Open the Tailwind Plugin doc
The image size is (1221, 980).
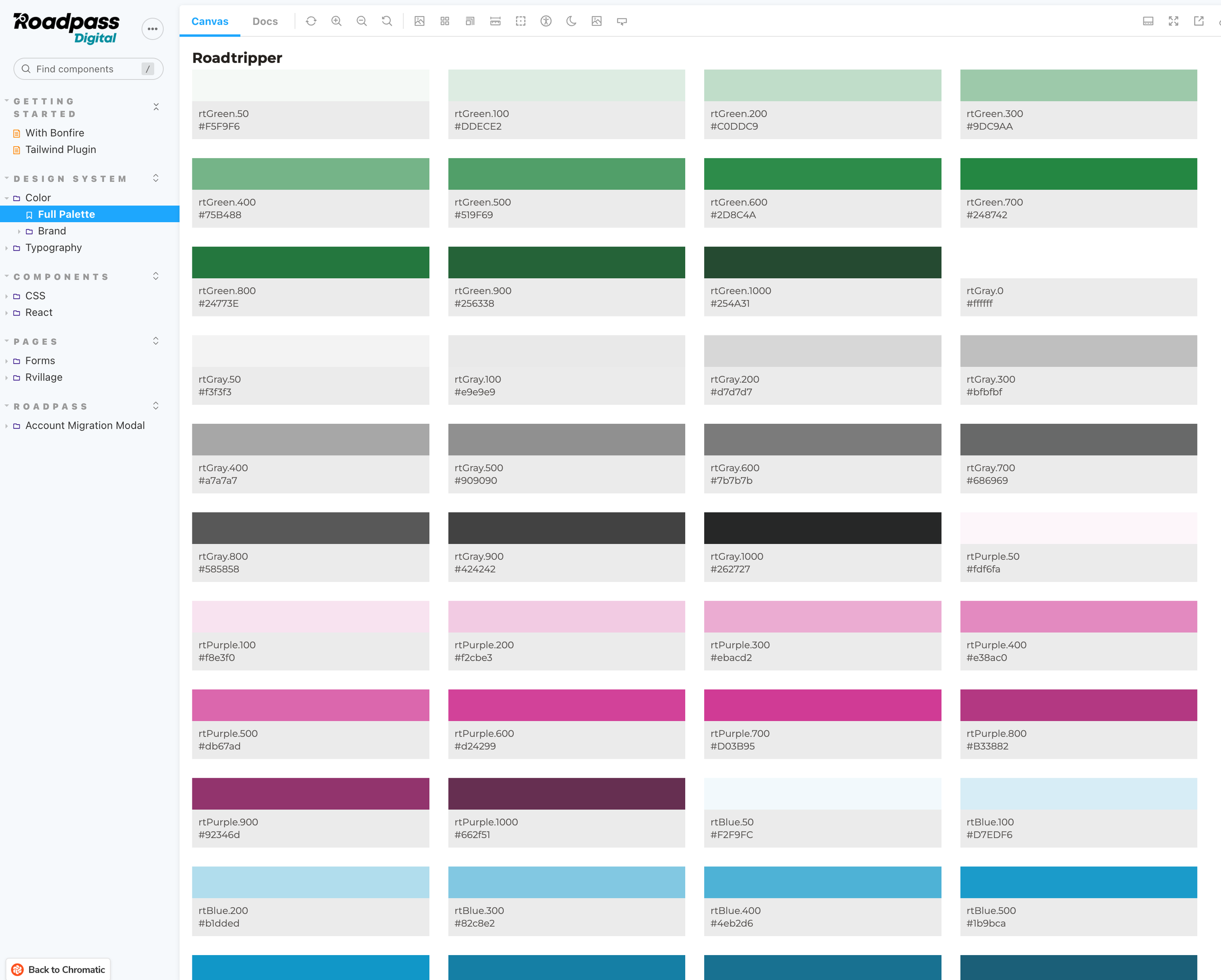pos(61,149)
